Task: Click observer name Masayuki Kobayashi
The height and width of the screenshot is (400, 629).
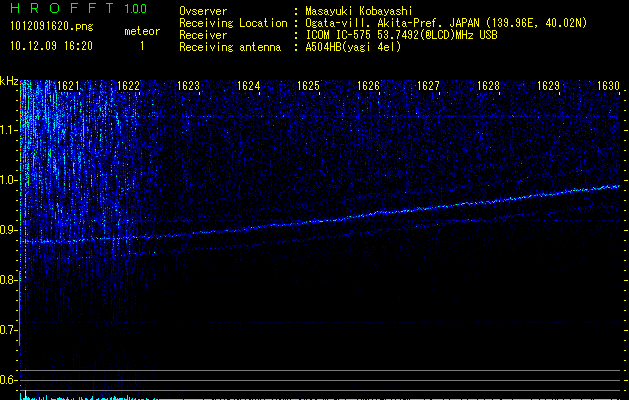Action: click(359, 11)
